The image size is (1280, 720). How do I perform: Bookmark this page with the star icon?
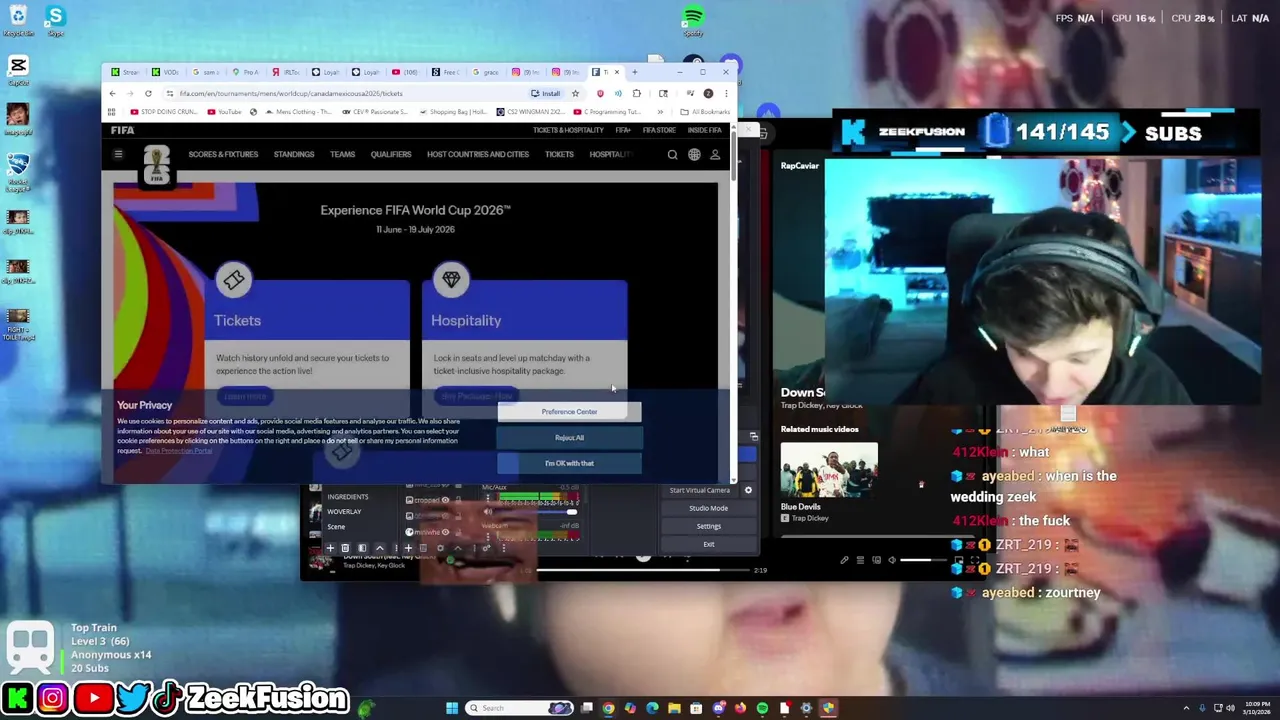click(575, 93)
